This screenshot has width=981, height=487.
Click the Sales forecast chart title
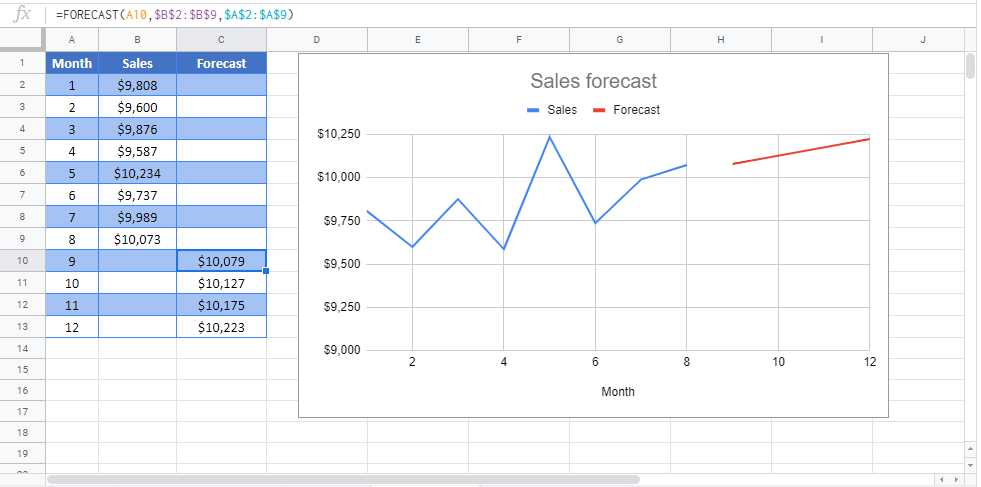pyautogui.click(x=593, y=81)
